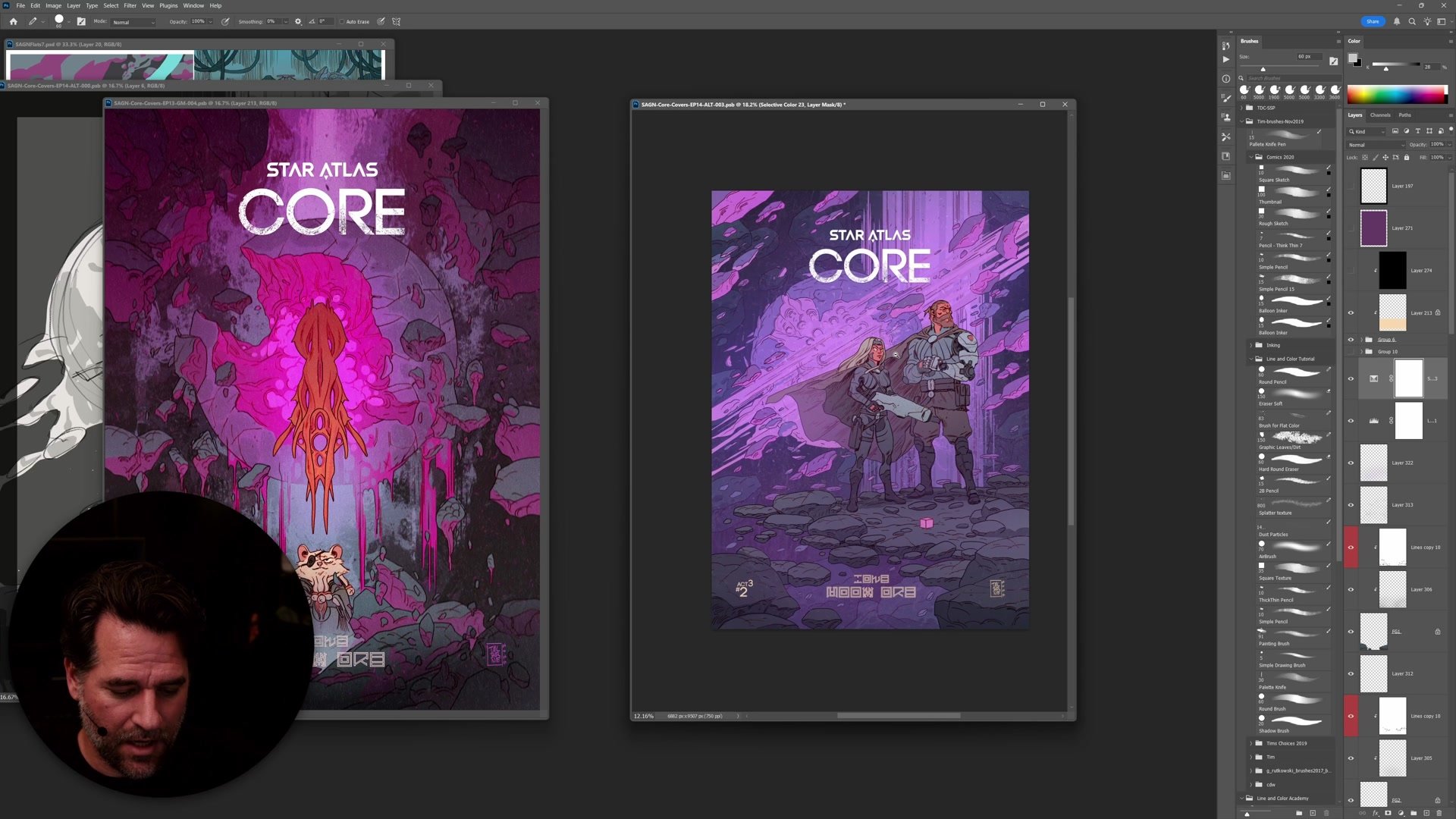Hide Layer 213 using its eye icon
Image resolution: width=1456 pixels, height=819 pixels.
[x=1351, y=312]
